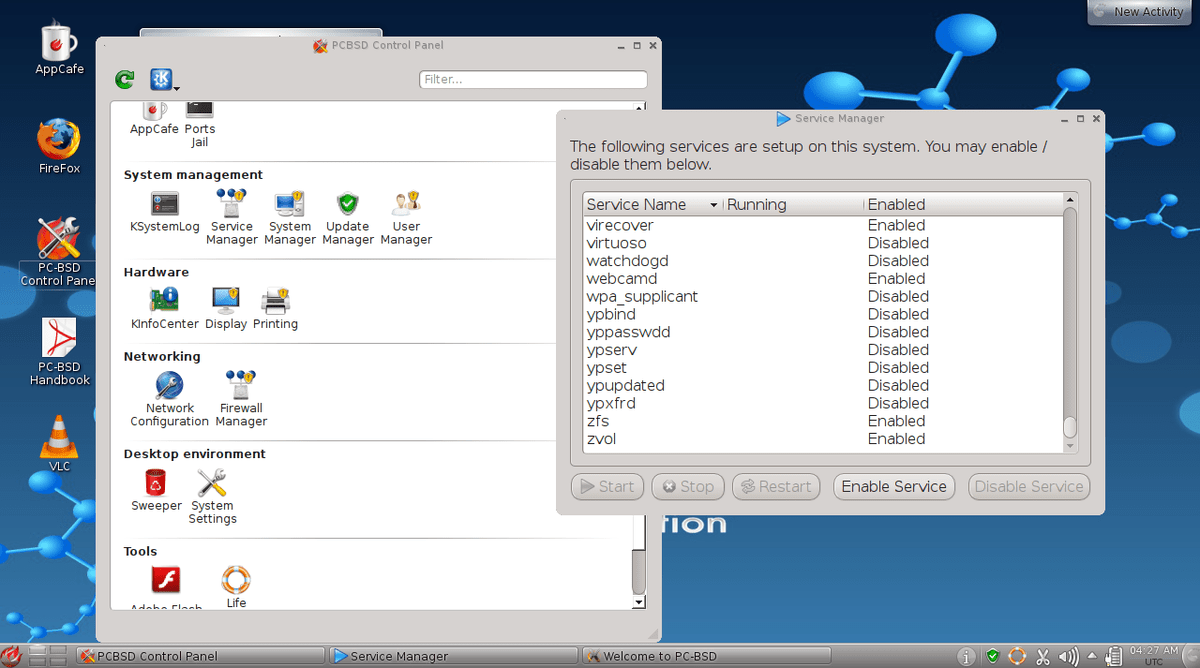Open AppCafe desktop shortcut
Image resolution: width=1200 pixels, height=668 pixels.
click(59, 49)
